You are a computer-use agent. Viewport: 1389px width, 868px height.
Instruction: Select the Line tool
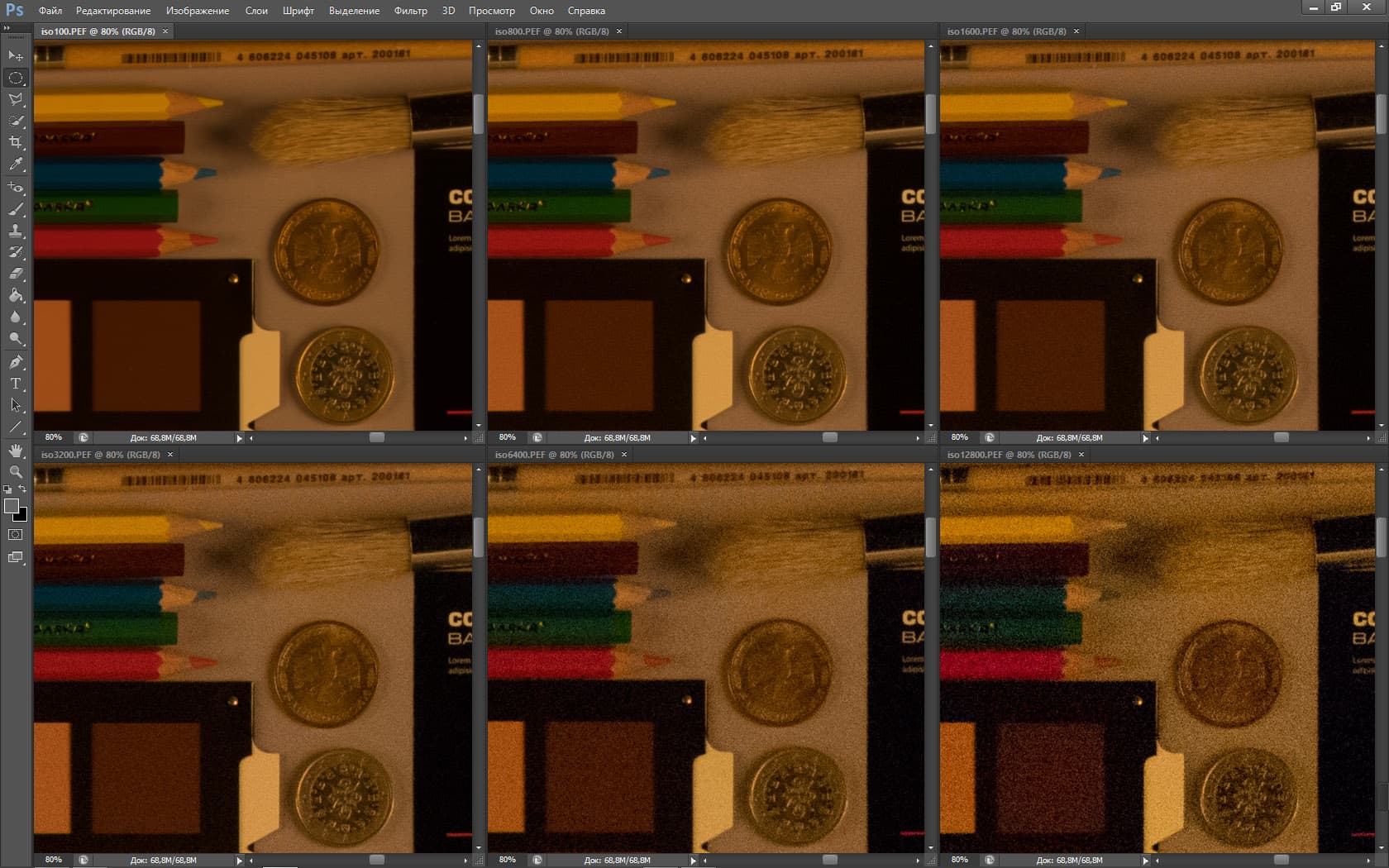(x=16, y=427)
